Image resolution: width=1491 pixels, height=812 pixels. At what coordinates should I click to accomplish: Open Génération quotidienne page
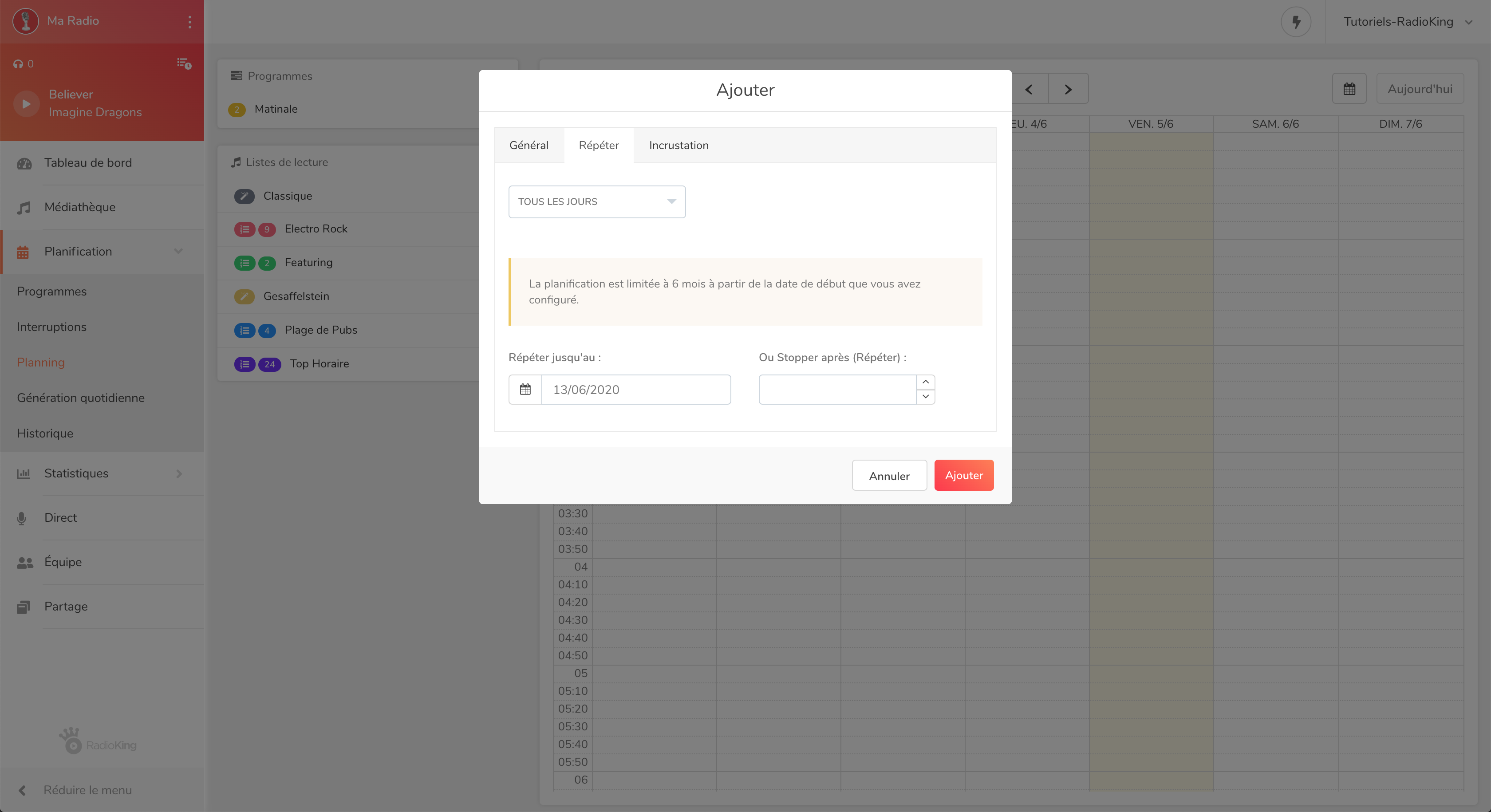pyautogui.click(x=80, y=398)
